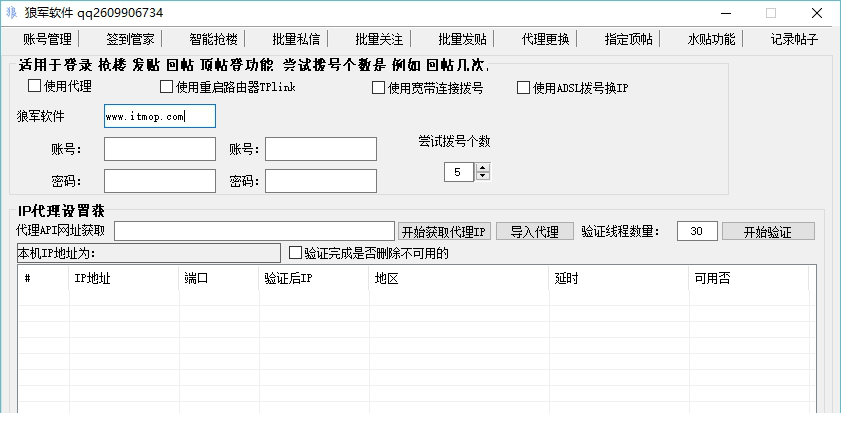Switch to the 签到管家 tab

pos(130,39)
